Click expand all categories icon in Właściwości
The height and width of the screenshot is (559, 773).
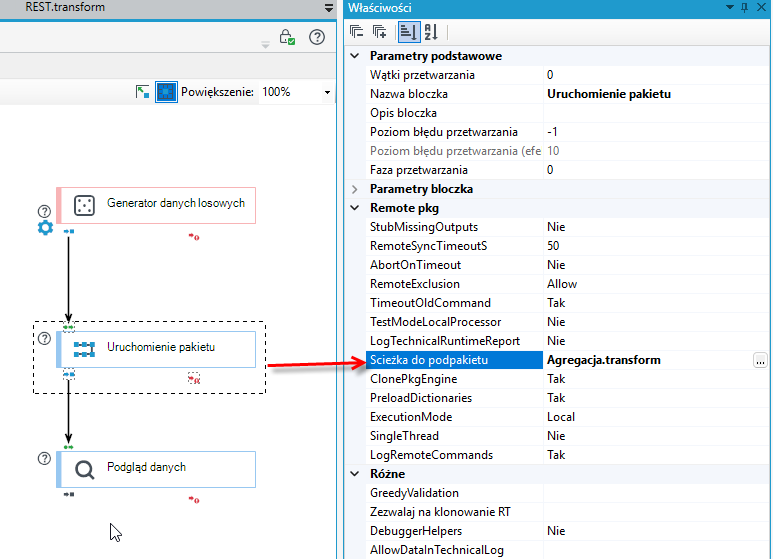[380, 32]
